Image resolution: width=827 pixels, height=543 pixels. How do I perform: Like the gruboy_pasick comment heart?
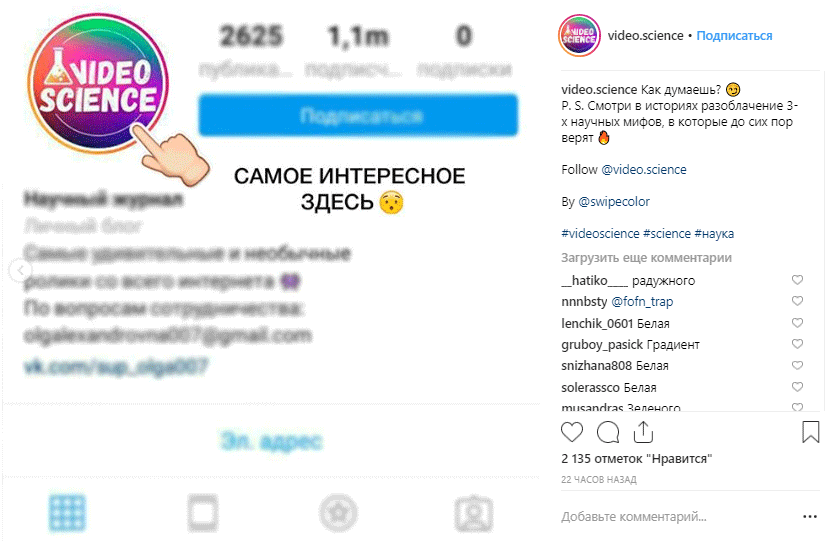point(797,344)
